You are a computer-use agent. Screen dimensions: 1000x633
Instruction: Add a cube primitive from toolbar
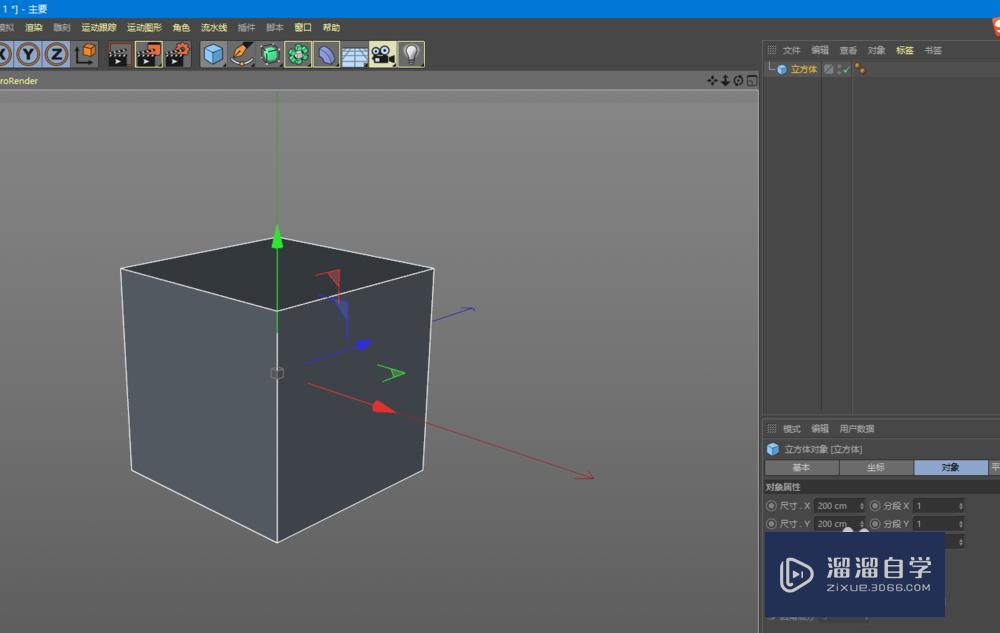(213, 54)
